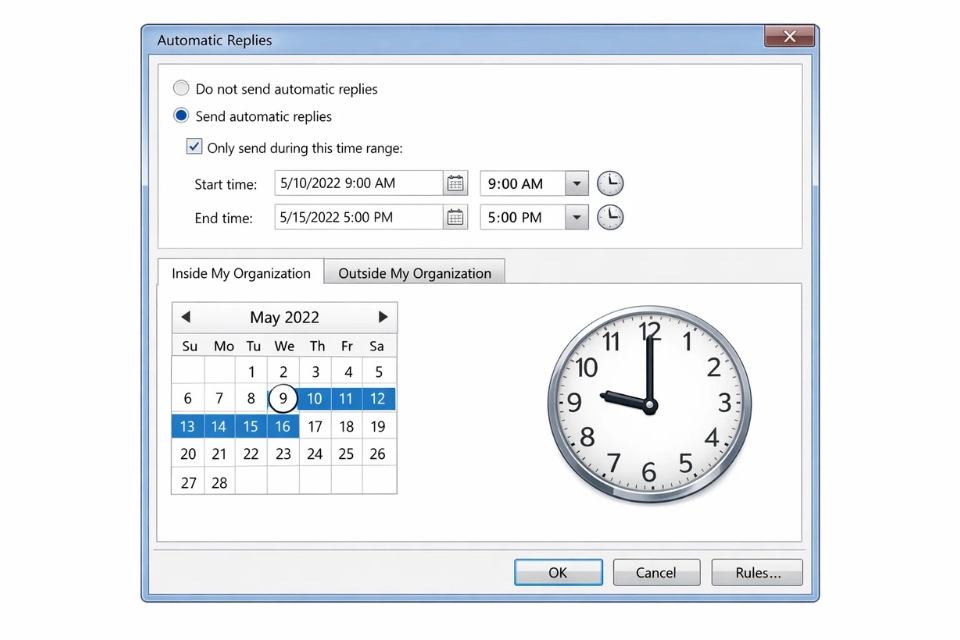Click the Start time date field
This screenshot has width=960, height=640.
click(355, 182)
